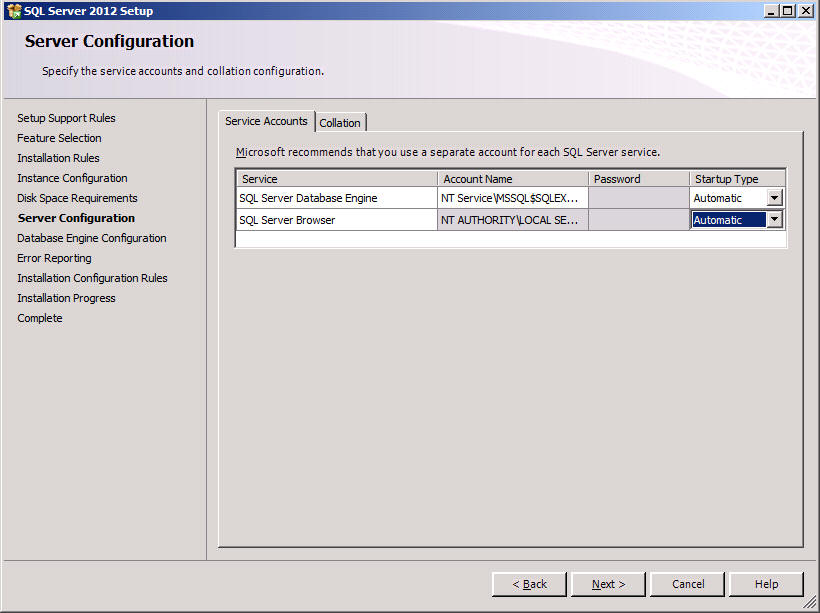820x613 pixels.
Task: Click the SQL Server setup title bar icon
Action: pos(14,10)
